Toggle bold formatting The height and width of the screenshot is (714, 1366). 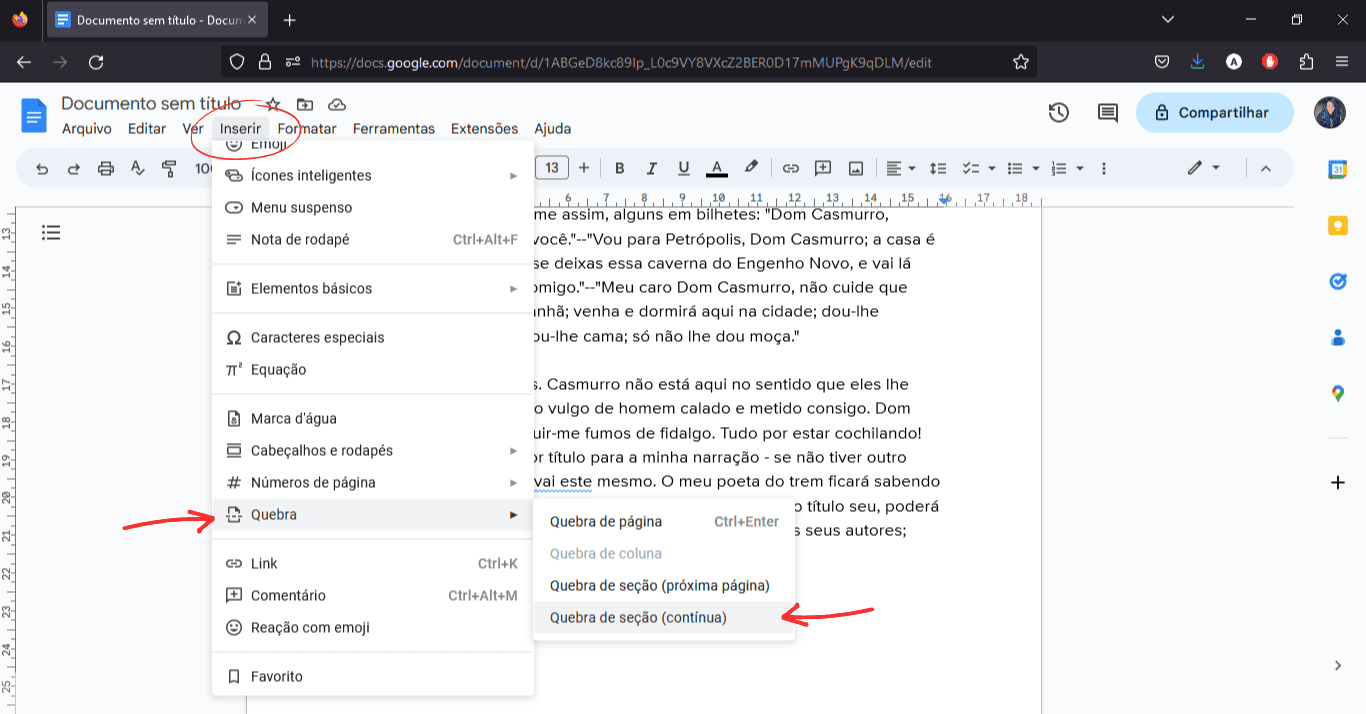(x=619, y=167)
